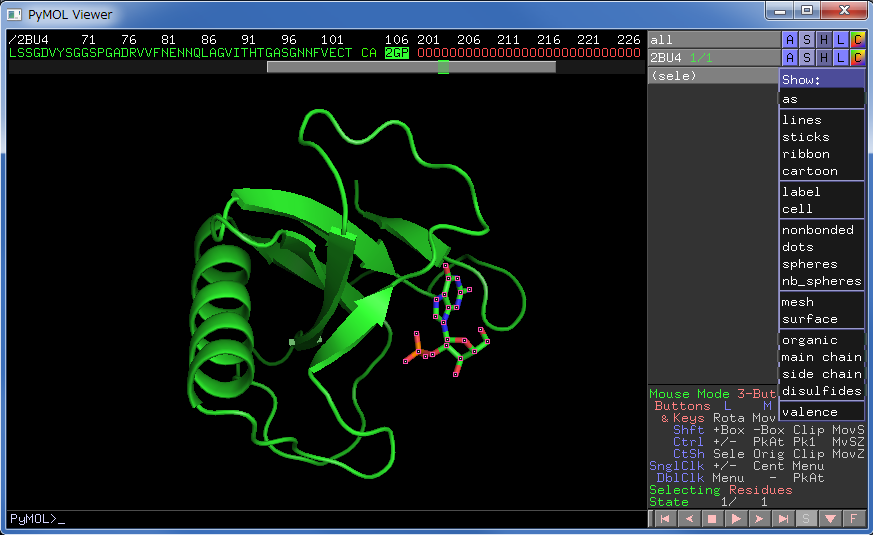Screen dimensions: 873x535
Task: Step back one frame
Action: pyautogui.click(x=688, y=519)
